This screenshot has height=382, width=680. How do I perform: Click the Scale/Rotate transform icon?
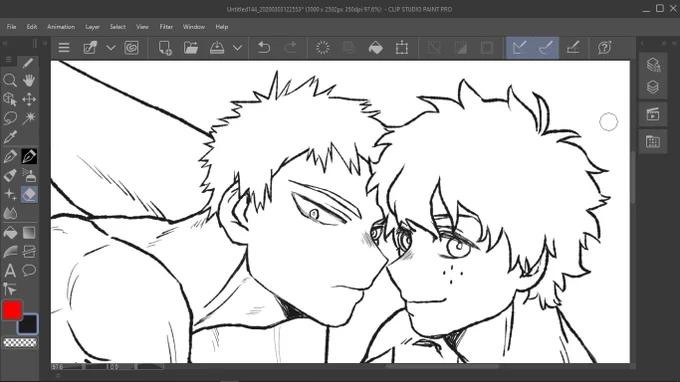tap(402, 48)
